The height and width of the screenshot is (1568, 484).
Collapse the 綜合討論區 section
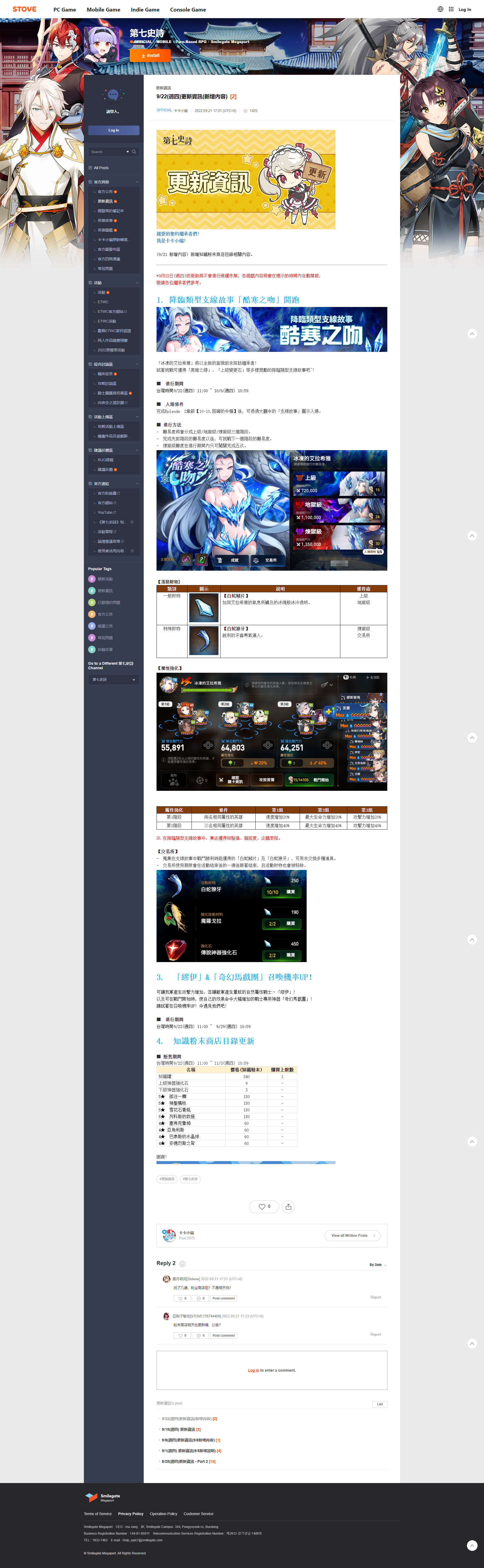point(137,364)
